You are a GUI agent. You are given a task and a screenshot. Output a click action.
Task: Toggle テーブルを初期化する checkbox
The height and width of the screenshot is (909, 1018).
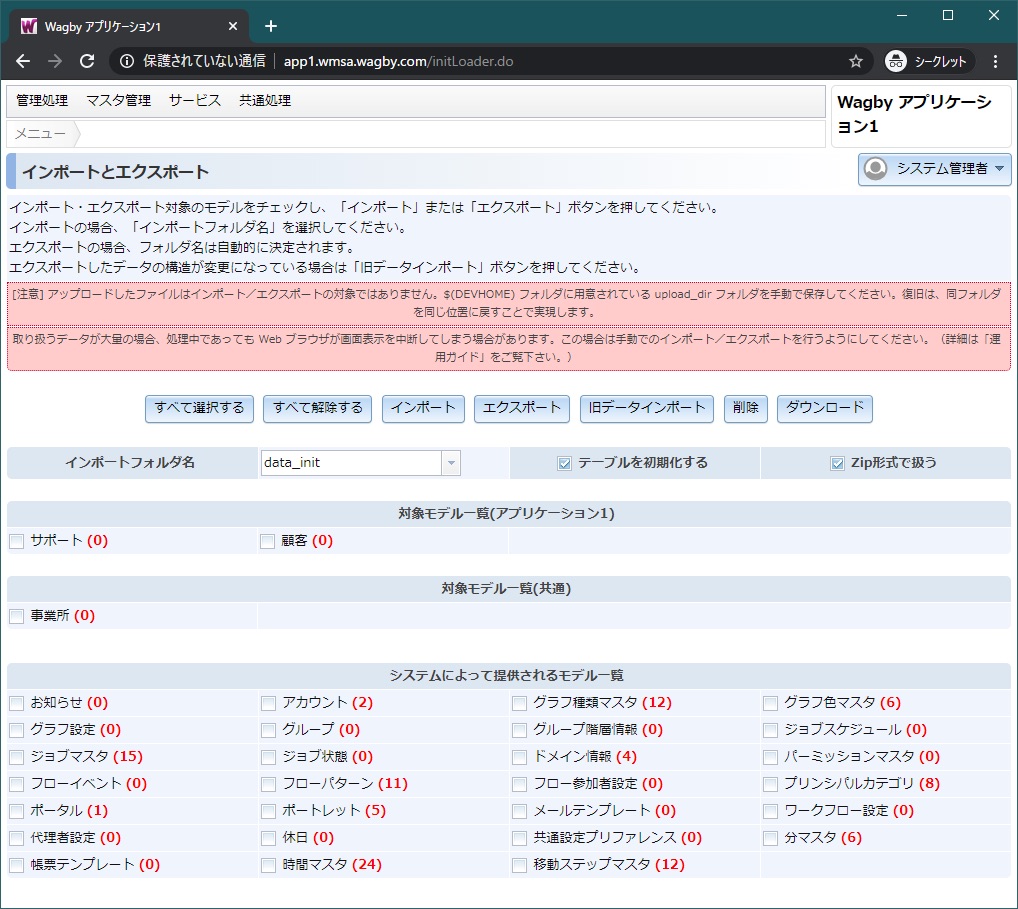click(x=565, y=464)
